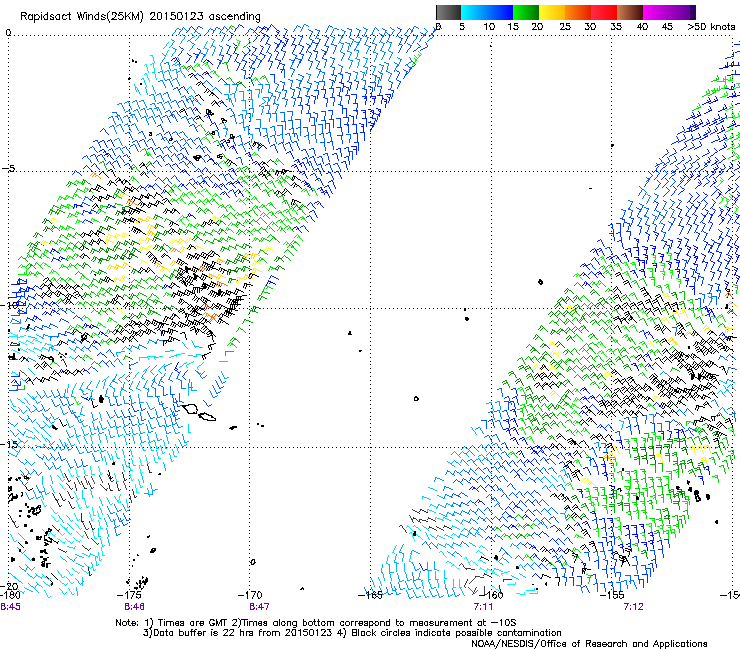Click the Rapidscat Winds title text

[140, 17]
